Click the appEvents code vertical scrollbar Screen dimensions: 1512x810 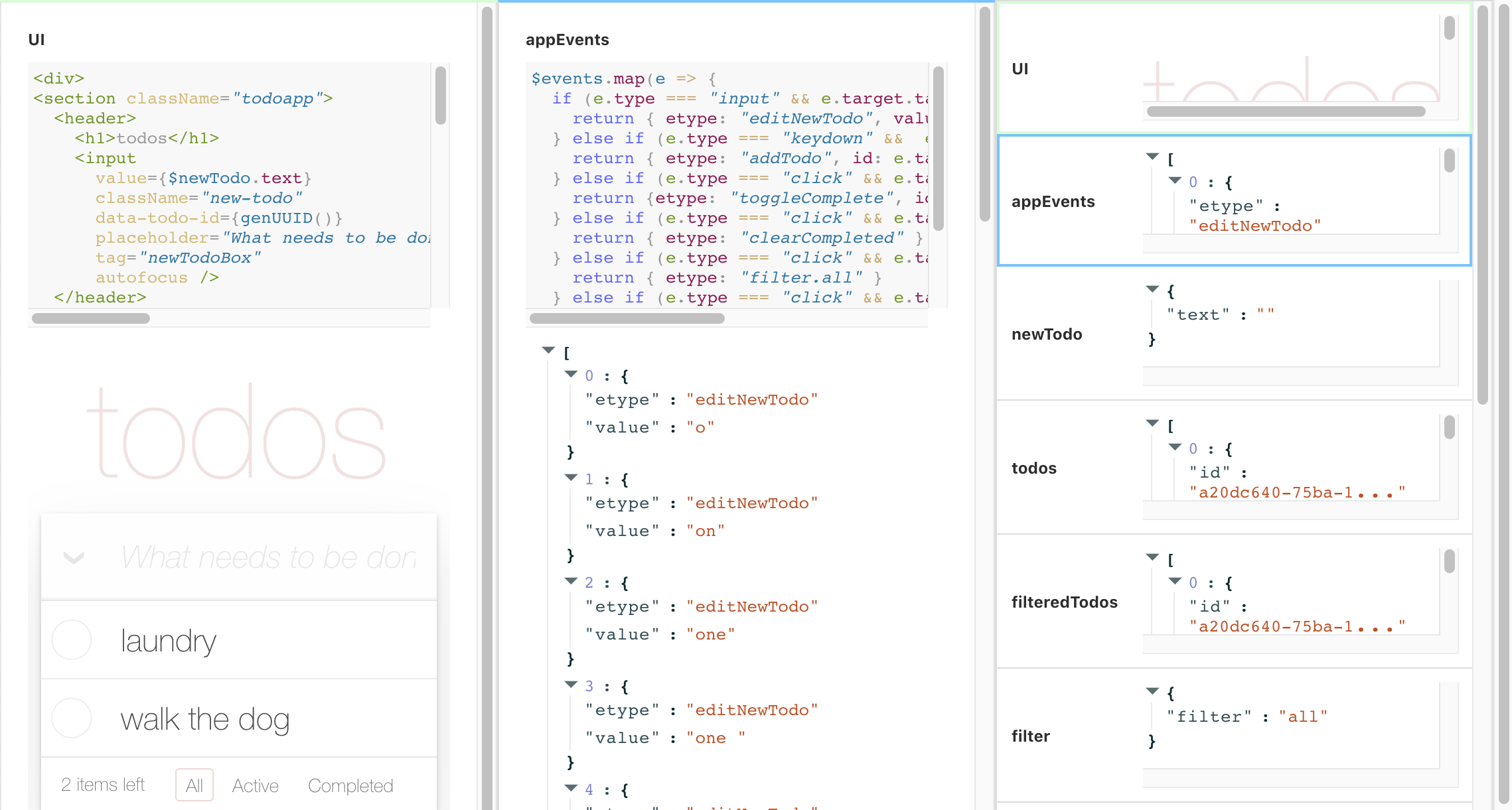click(x=939, y=149)
